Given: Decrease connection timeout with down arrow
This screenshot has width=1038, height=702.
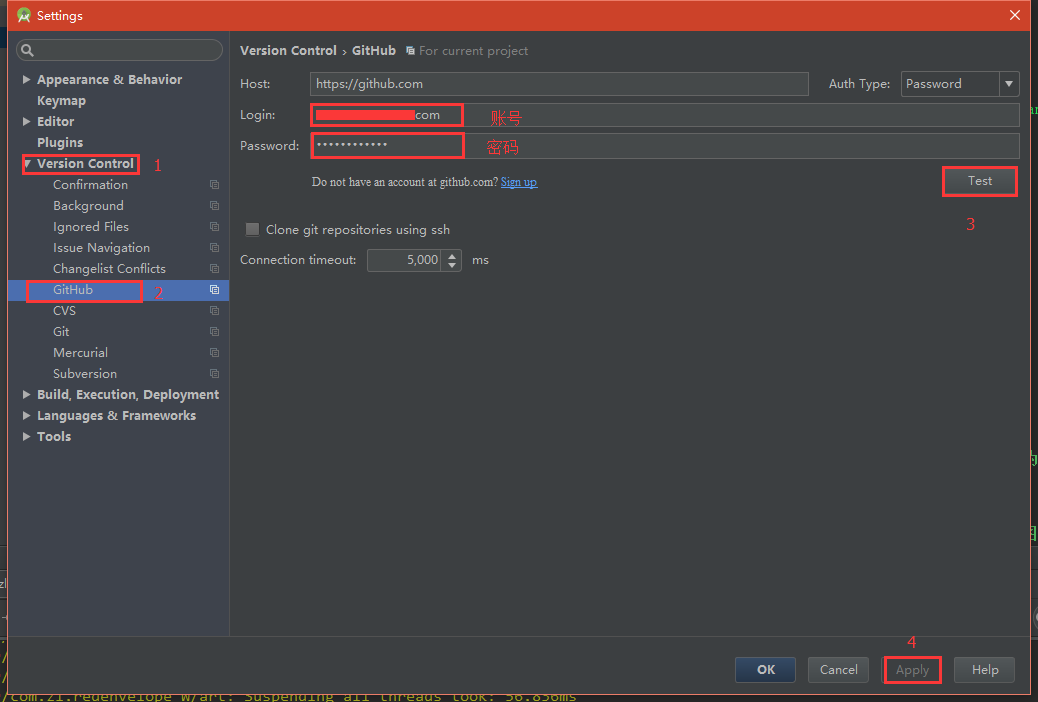Looking at the screenshot, I should [x=452, y=265].
